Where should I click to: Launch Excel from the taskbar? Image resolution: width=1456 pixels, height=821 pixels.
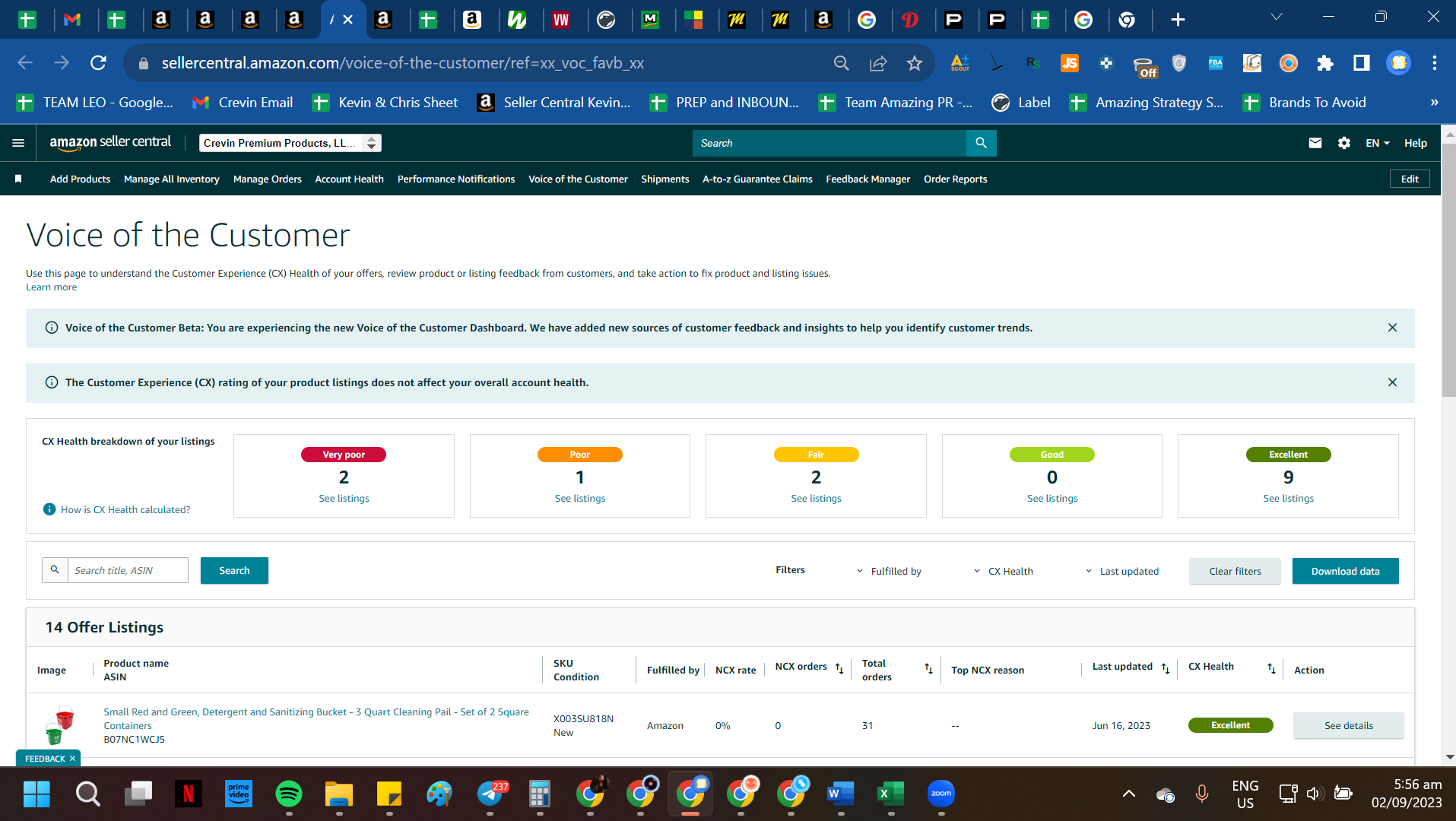890,794
